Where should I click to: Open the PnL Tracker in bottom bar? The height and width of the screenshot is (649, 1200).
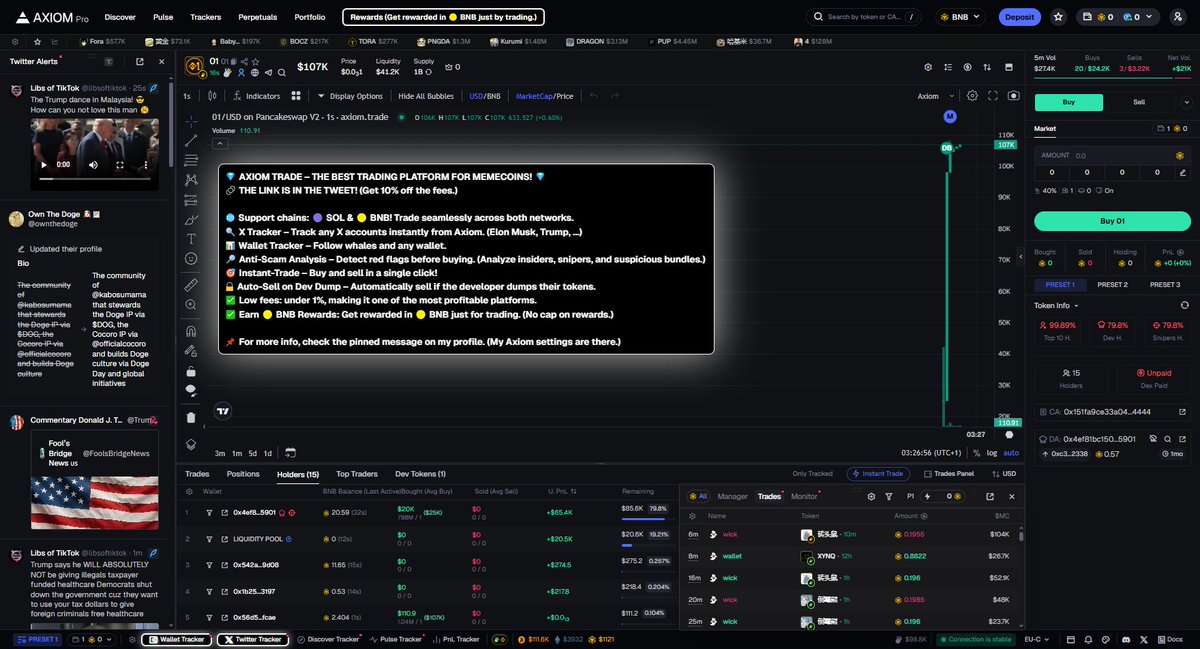click(456, 639)
